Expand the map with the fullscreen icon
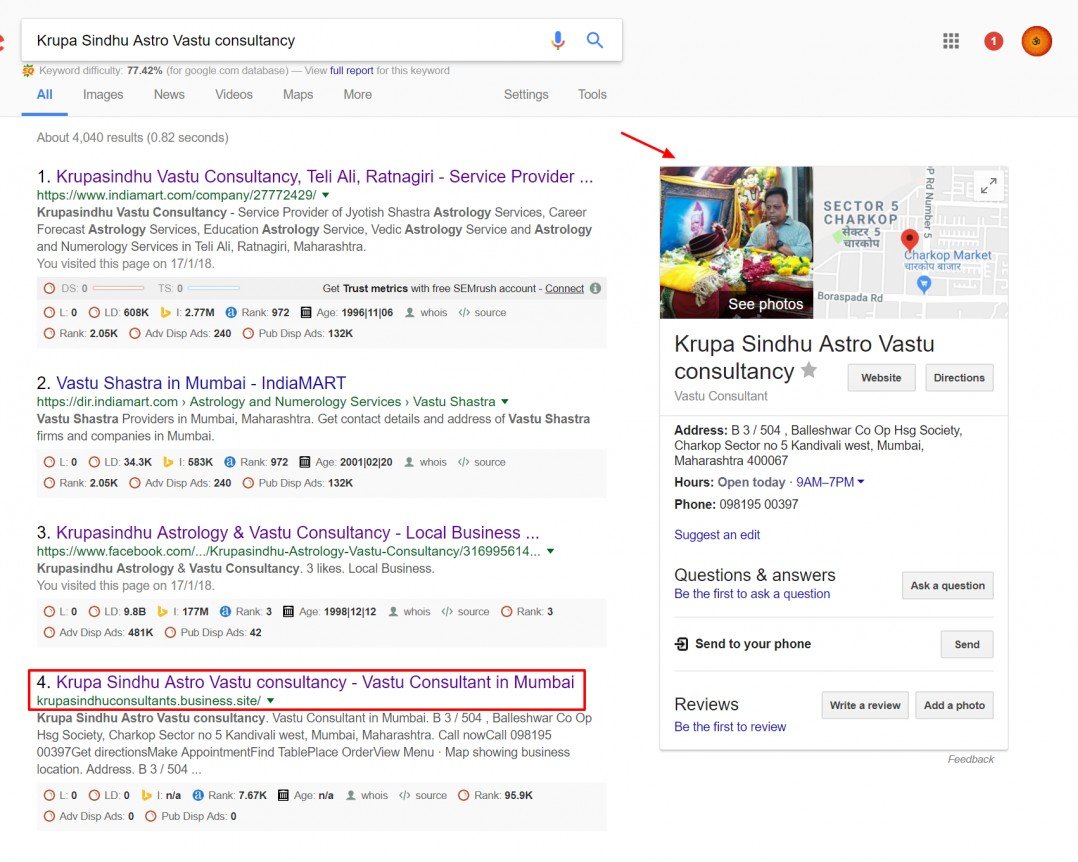 click(989, 186)
